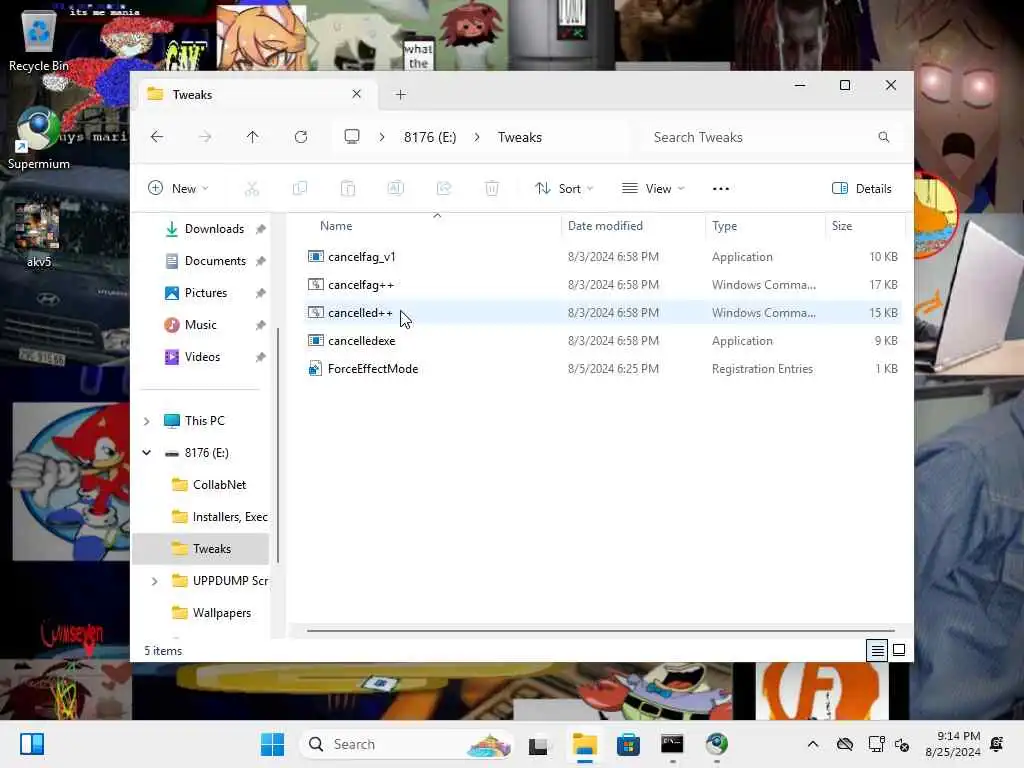The width and height of the screenshot is (1024, 768).
Task: Open the CollabNet folder in tree
Action: coord(219,485)
